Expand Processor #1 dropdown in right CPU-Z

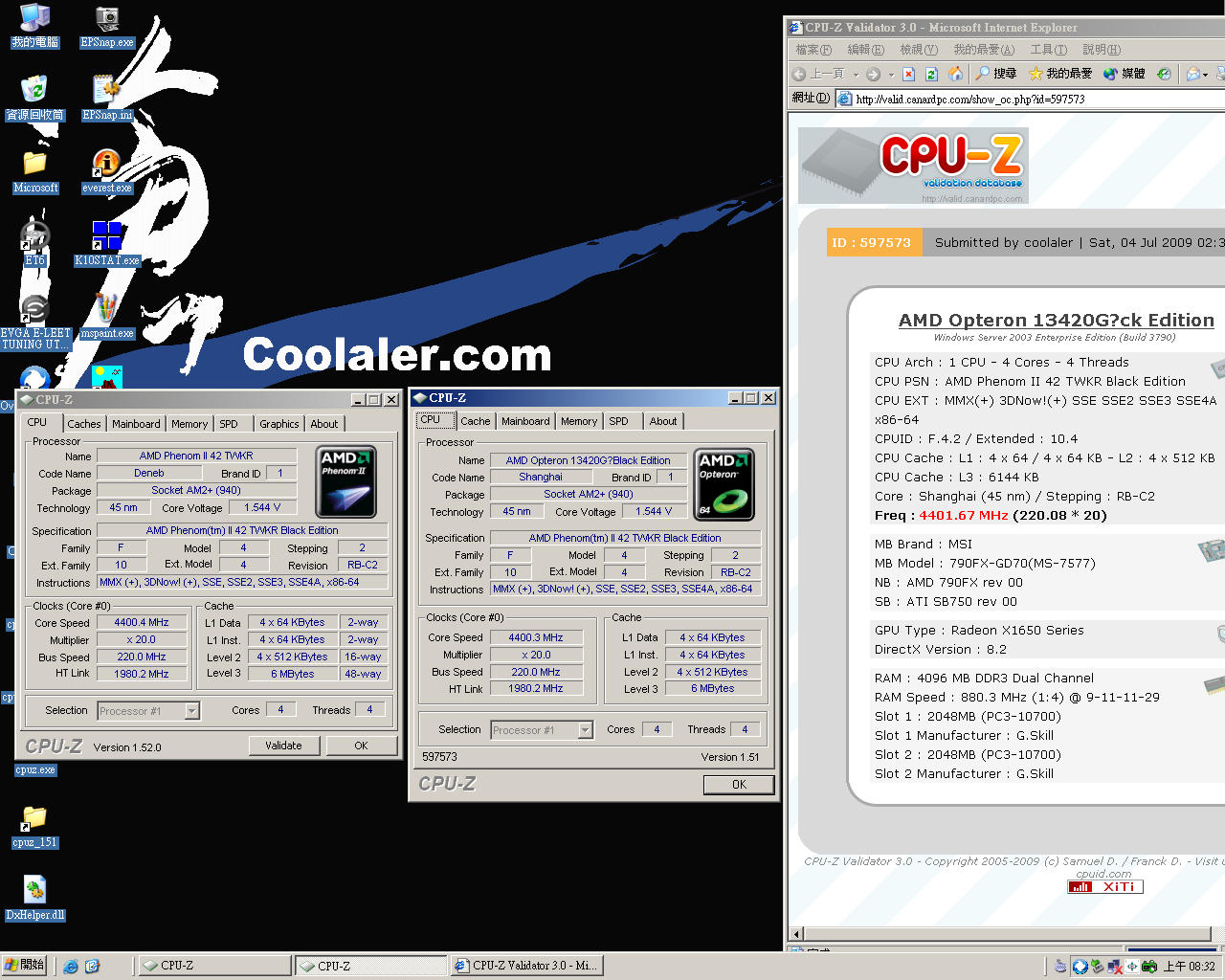pos(586,730)
